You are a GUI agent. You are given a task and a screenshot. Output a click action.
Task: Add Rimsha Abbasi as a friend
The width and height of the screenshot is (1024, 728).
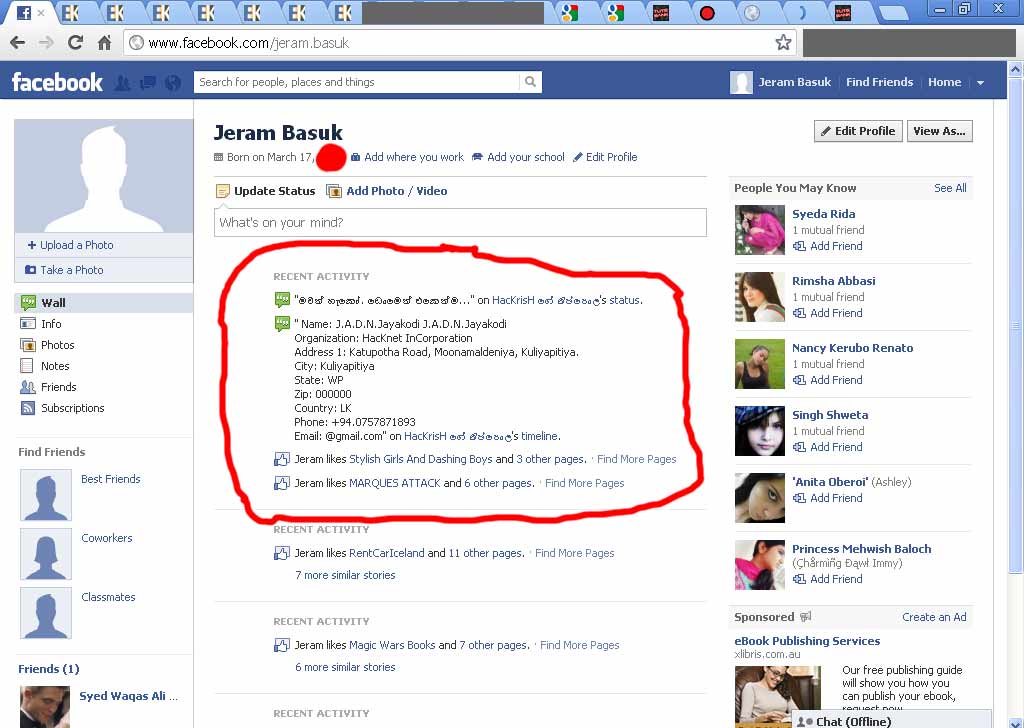tap(827, 313)
